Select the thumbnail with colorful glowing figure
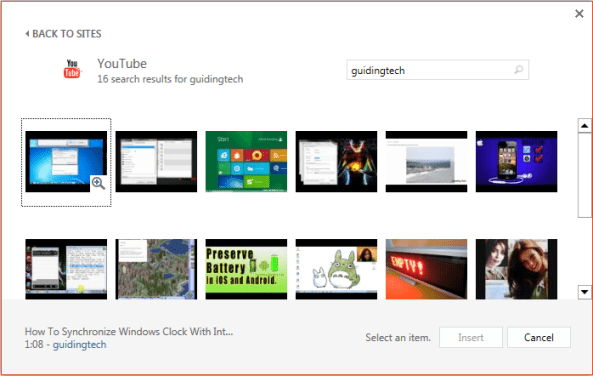This screenshot has height=376, width=593. (336, 162)
